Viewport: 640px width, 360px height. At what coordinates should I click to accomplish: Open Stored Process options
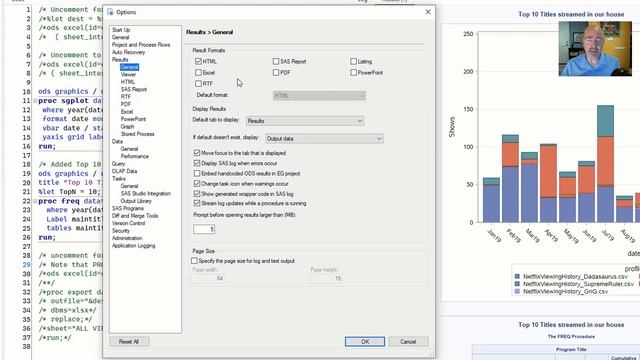[137, 134]
